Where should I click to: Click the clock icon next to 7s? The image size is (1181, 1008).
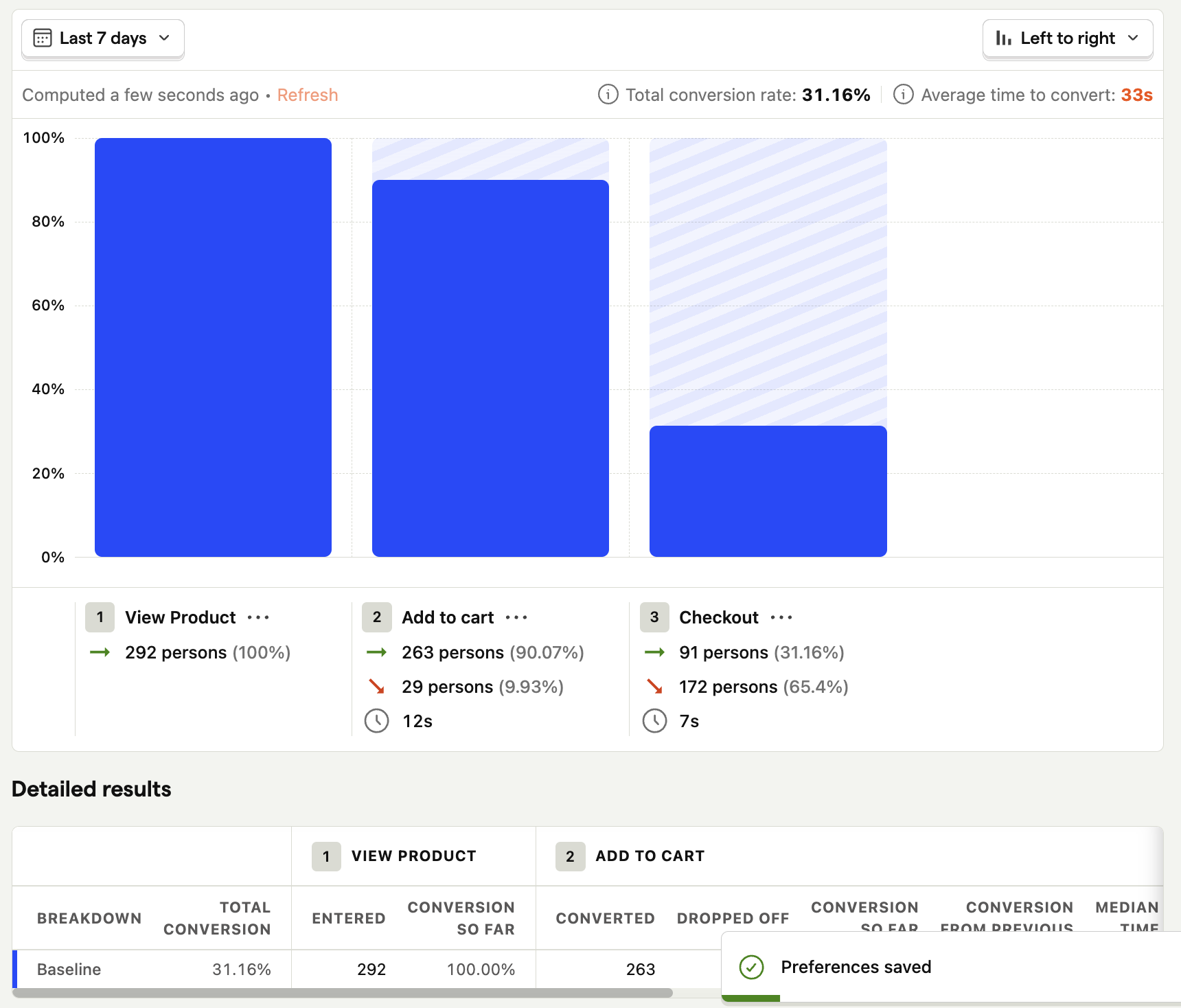[x=655, y=721]
